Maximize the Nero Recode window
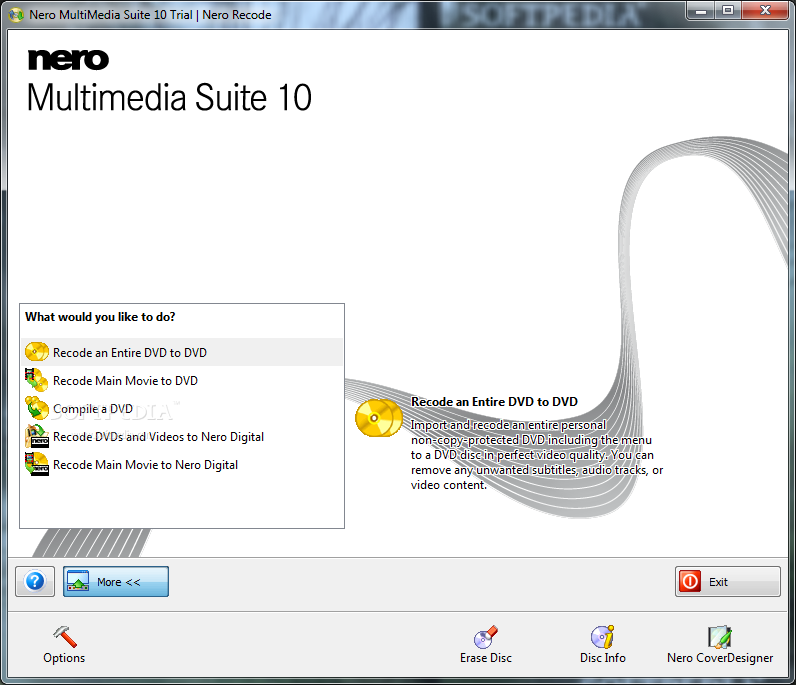This screenshot has width=796, height=685. click(728, 11)
